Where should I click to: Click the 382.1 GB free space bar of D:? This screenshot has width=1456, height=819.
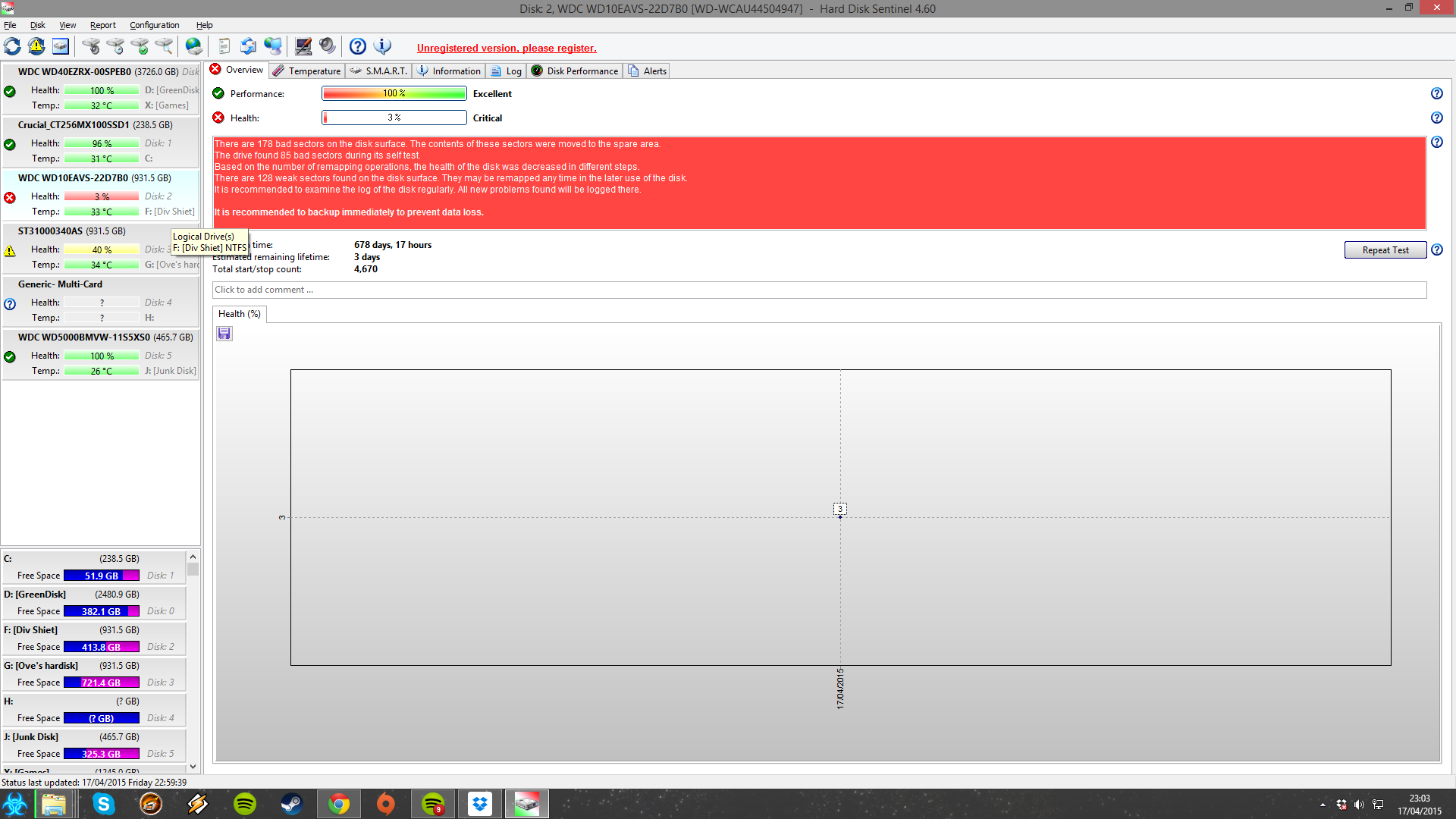(x=102, y=611)
